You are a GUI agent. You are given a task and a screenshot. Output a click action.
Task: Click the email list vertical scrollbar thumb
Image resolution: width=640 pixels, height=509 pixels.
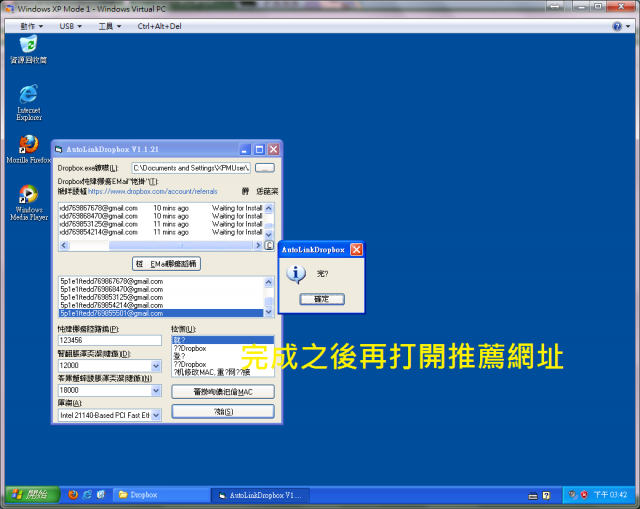269,301
